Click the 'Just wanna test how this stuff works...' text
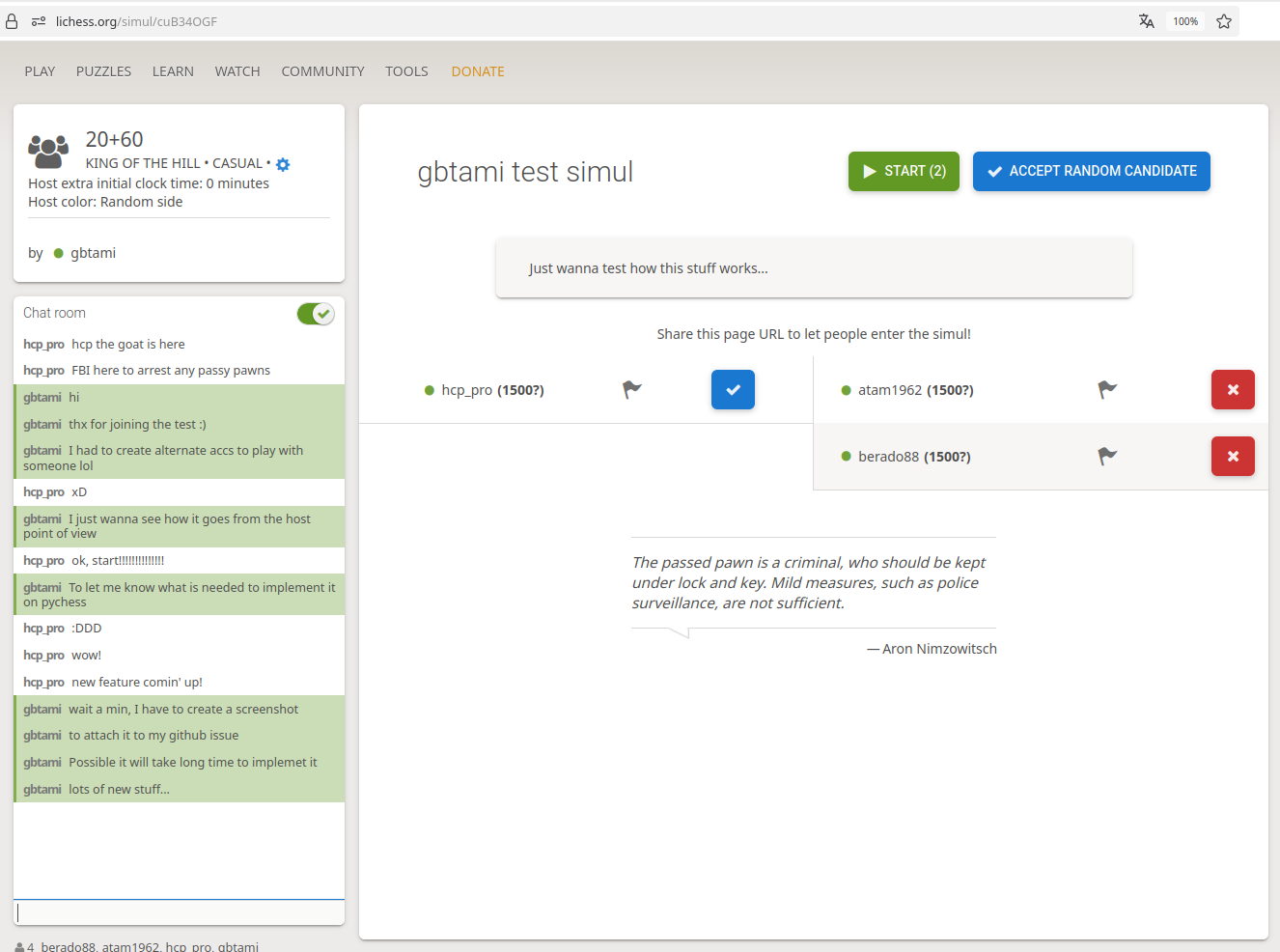Image resolution: width=1280 pixels, height=952 pixels. 649,268
